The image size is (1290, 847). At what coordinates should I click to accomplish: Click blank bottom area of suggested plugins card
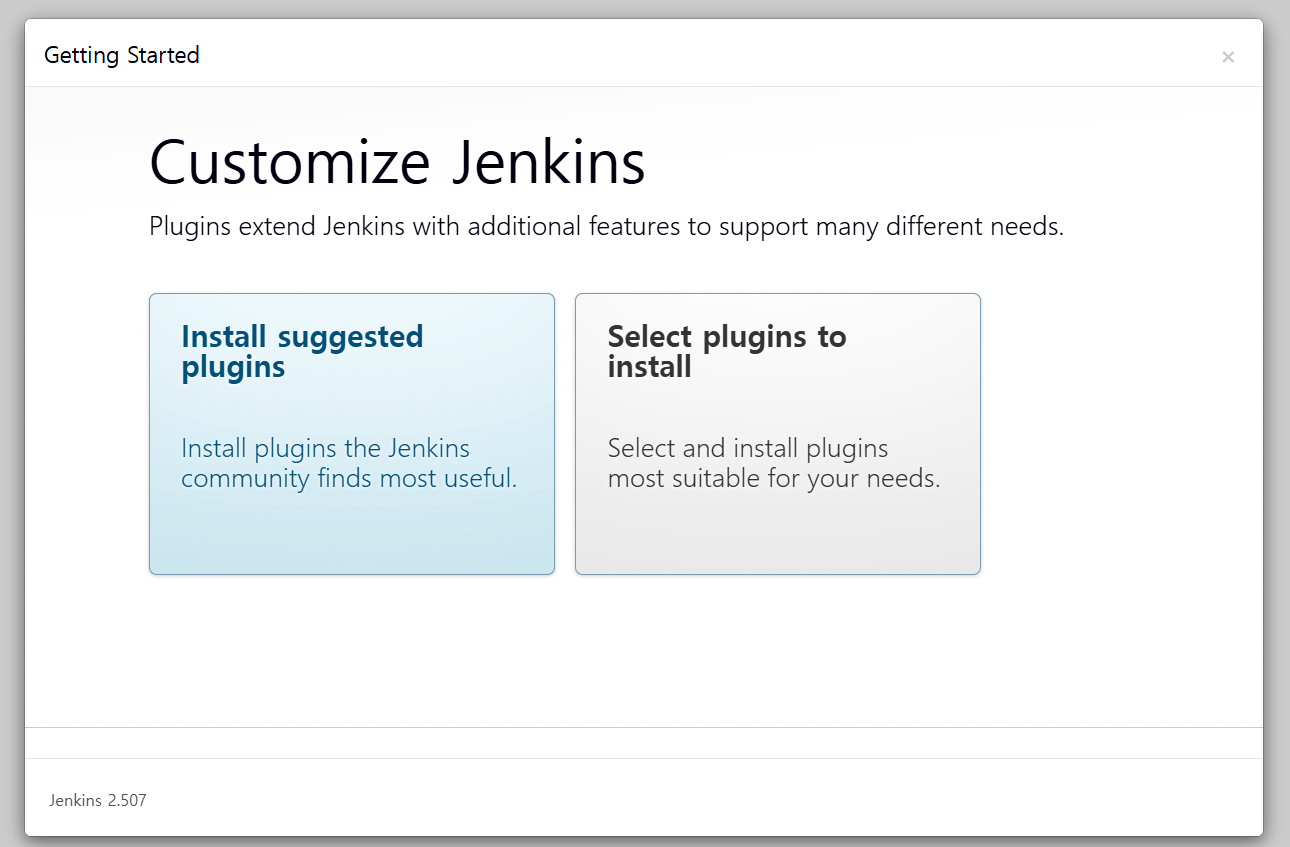click(x=352, y=535)
